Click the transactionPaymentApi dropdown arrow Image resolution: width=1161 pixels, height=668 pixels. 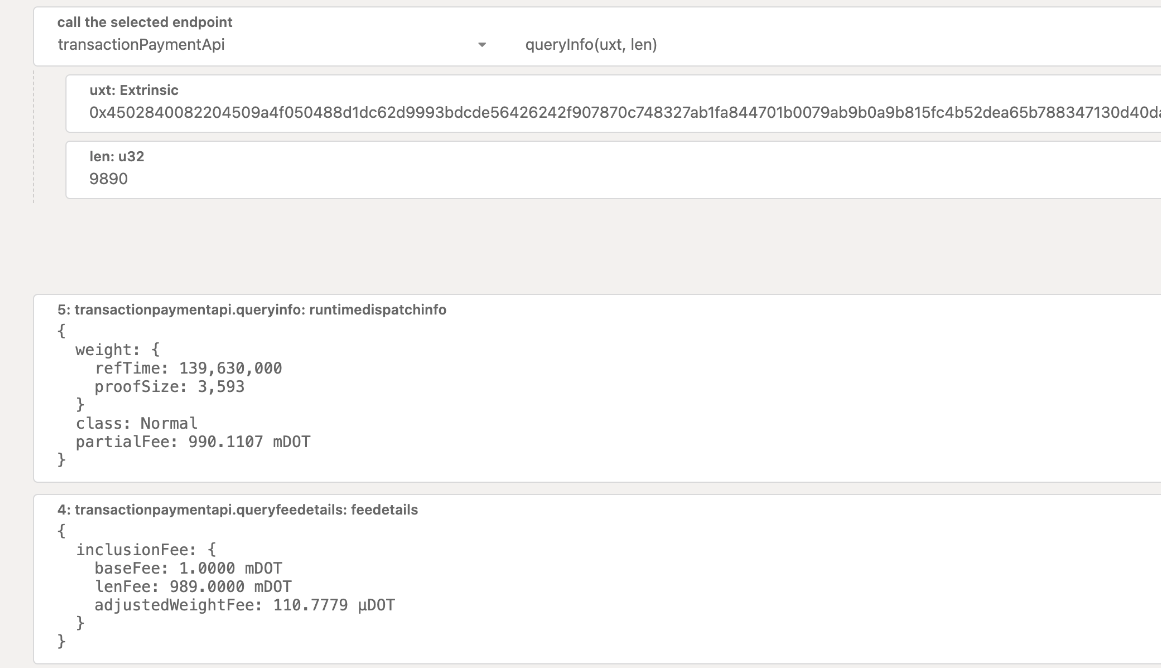pos(482,46)
